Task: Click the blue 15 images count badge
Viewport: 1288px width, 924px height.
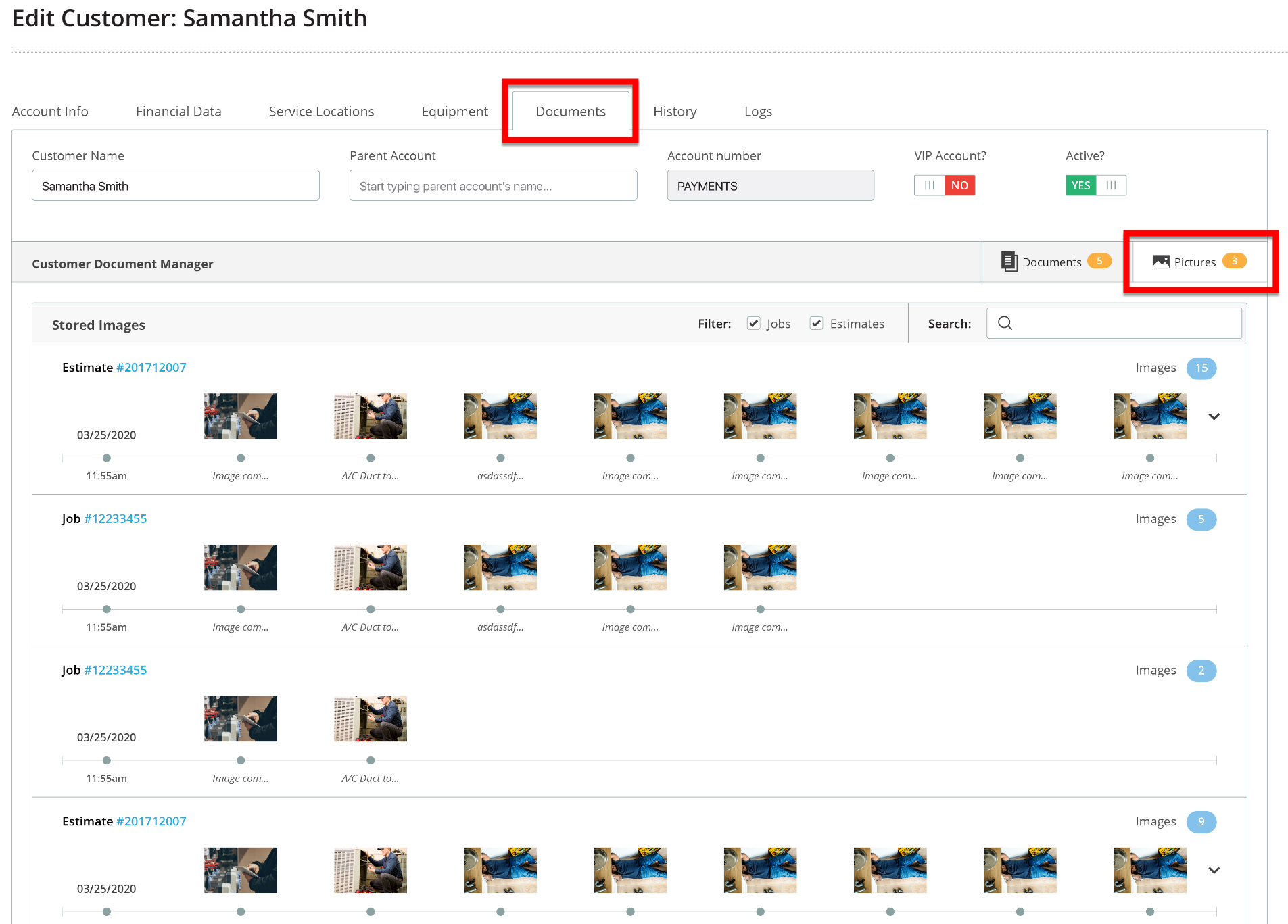Action: (1201, 368)
